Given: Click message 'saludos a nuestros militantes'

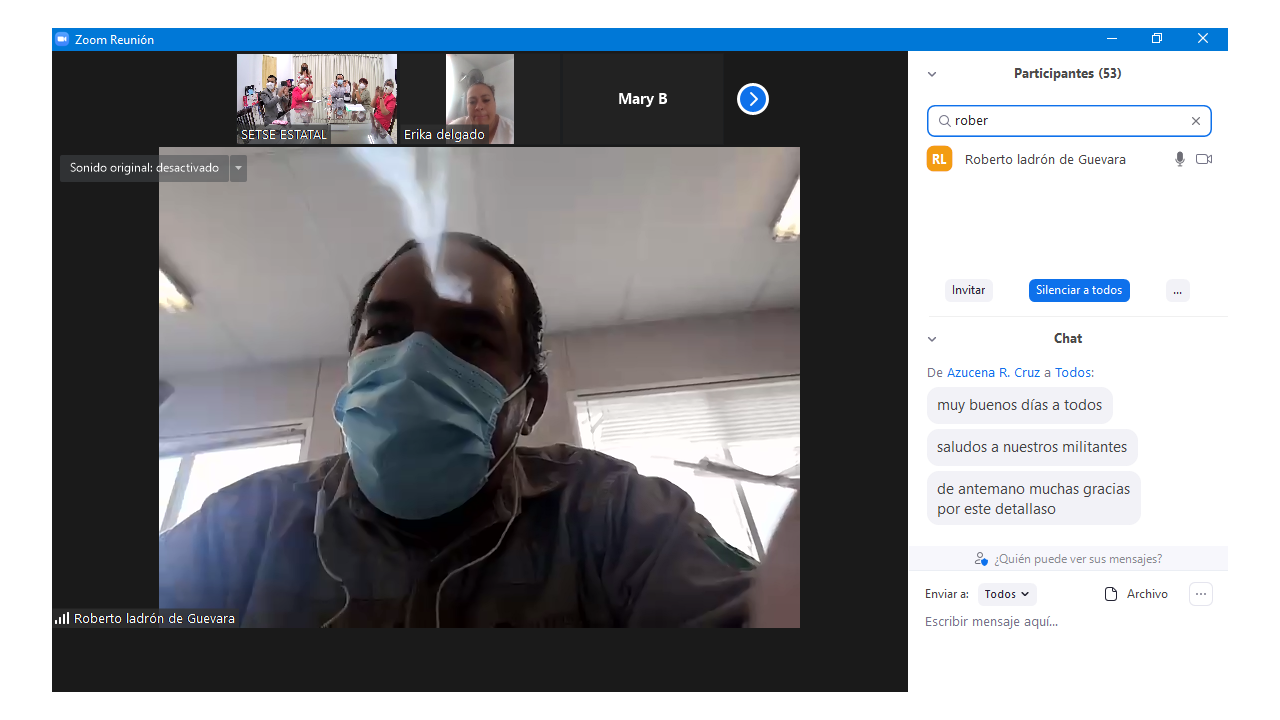Looking at the screenshot, I should 1032,447.
